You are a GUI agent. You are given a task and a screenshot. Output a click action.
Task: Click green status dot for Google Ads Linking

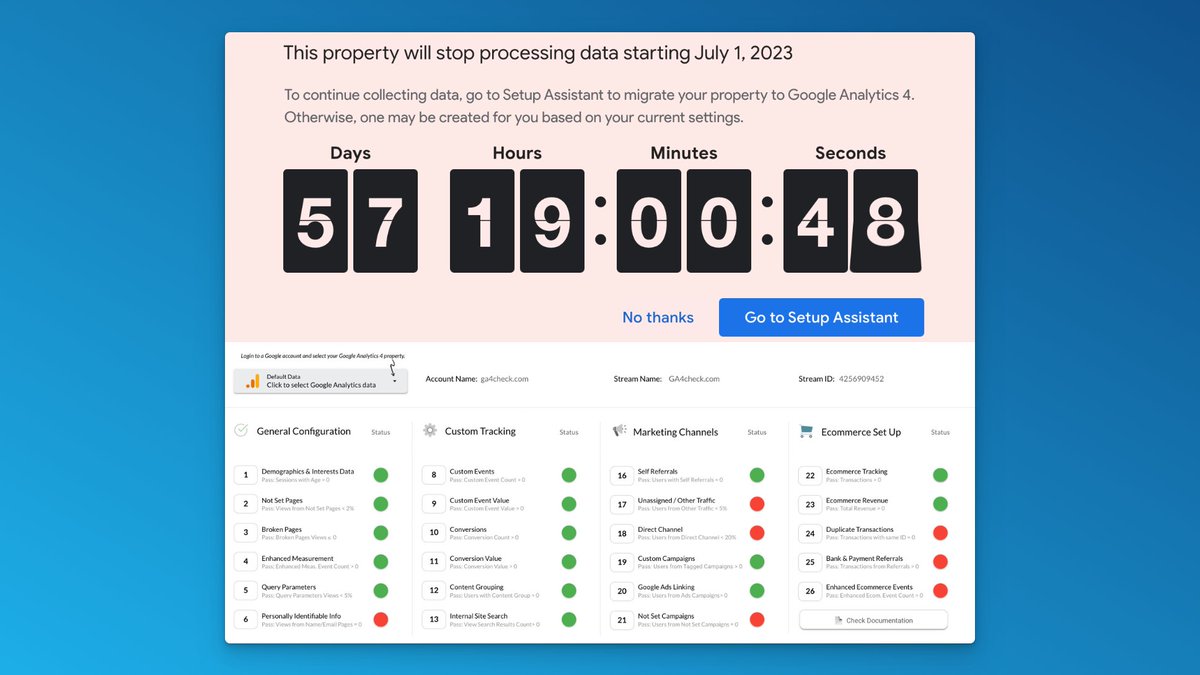757,591
